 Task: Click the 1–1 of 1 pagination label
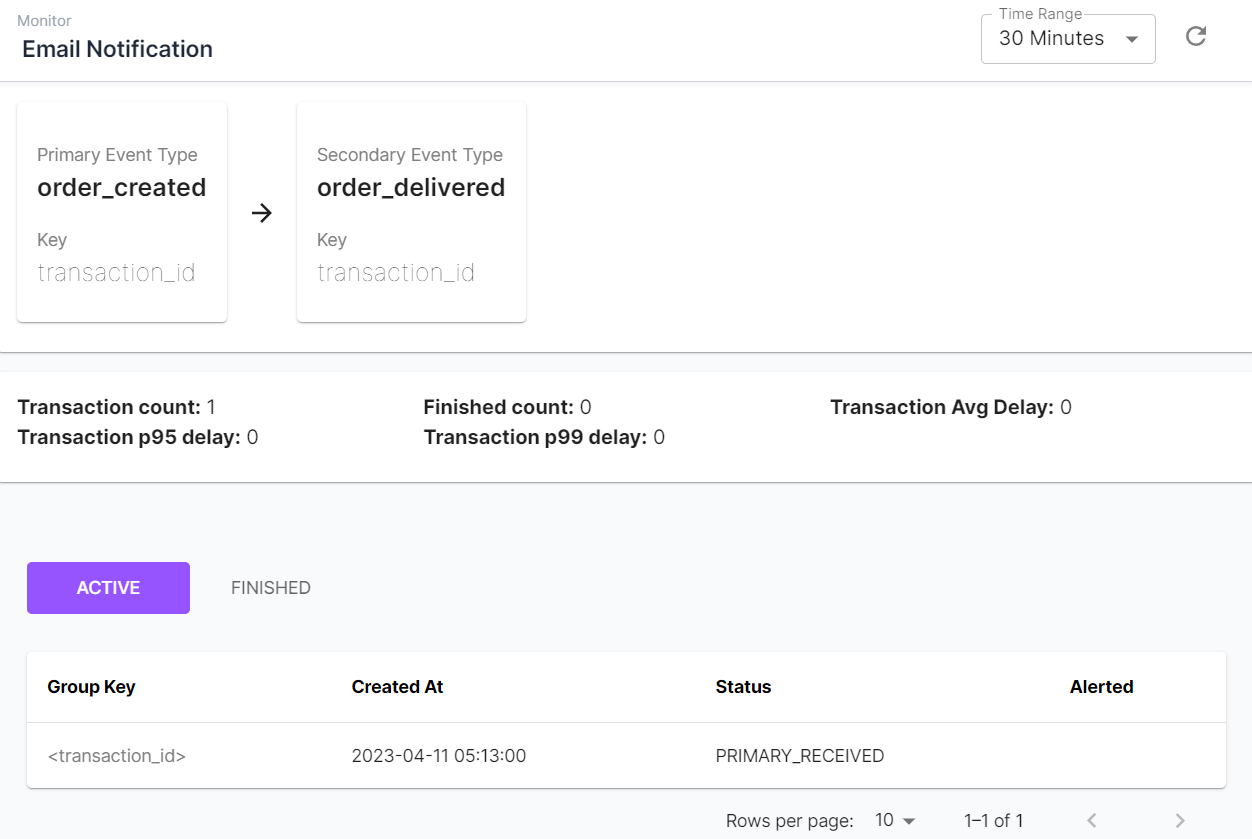pos(993,820)
